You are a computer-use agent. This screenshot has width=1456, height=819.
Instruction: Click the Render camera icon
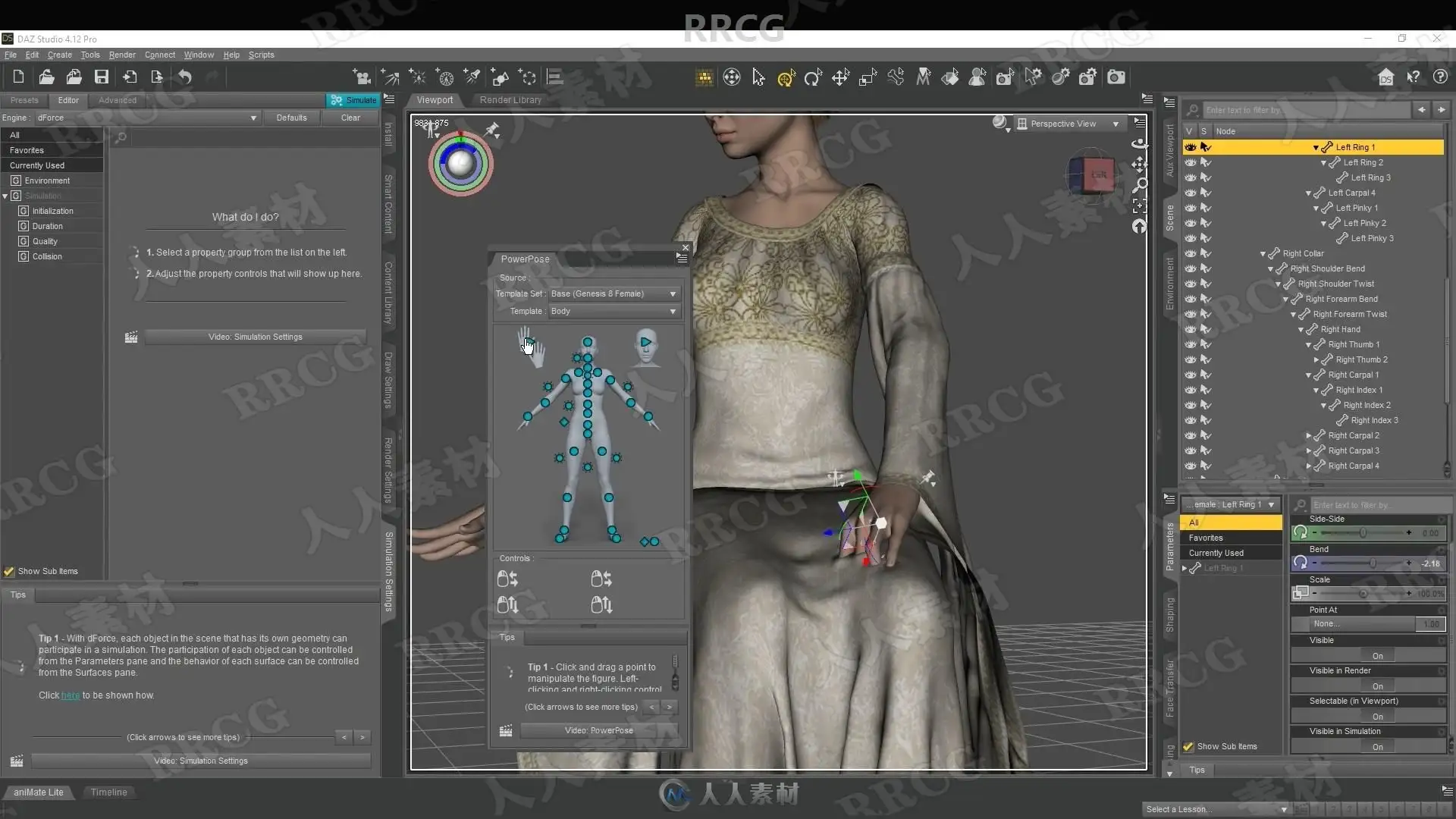1116,77
